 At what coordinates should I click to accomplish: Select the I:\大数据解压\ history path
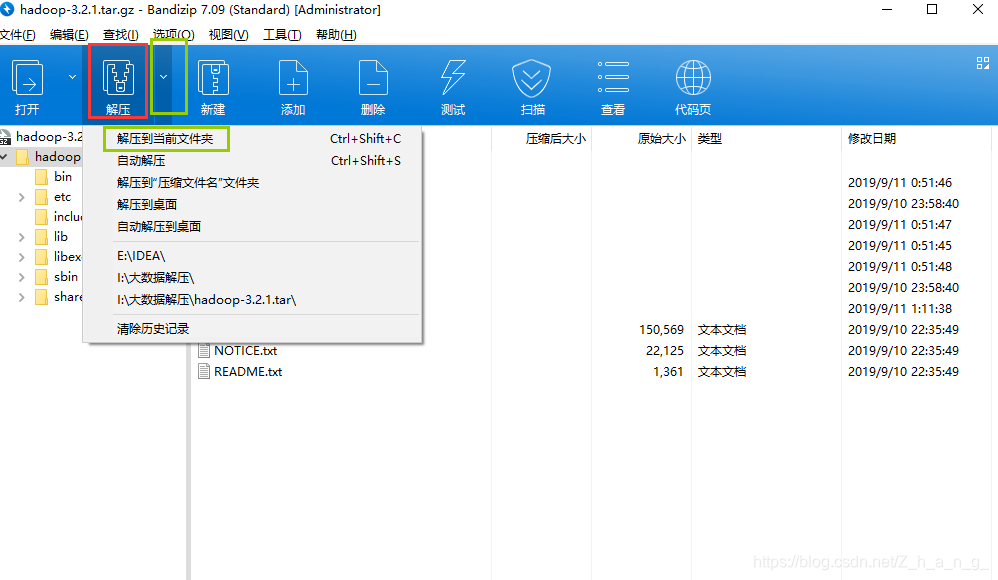coord(253,278)
